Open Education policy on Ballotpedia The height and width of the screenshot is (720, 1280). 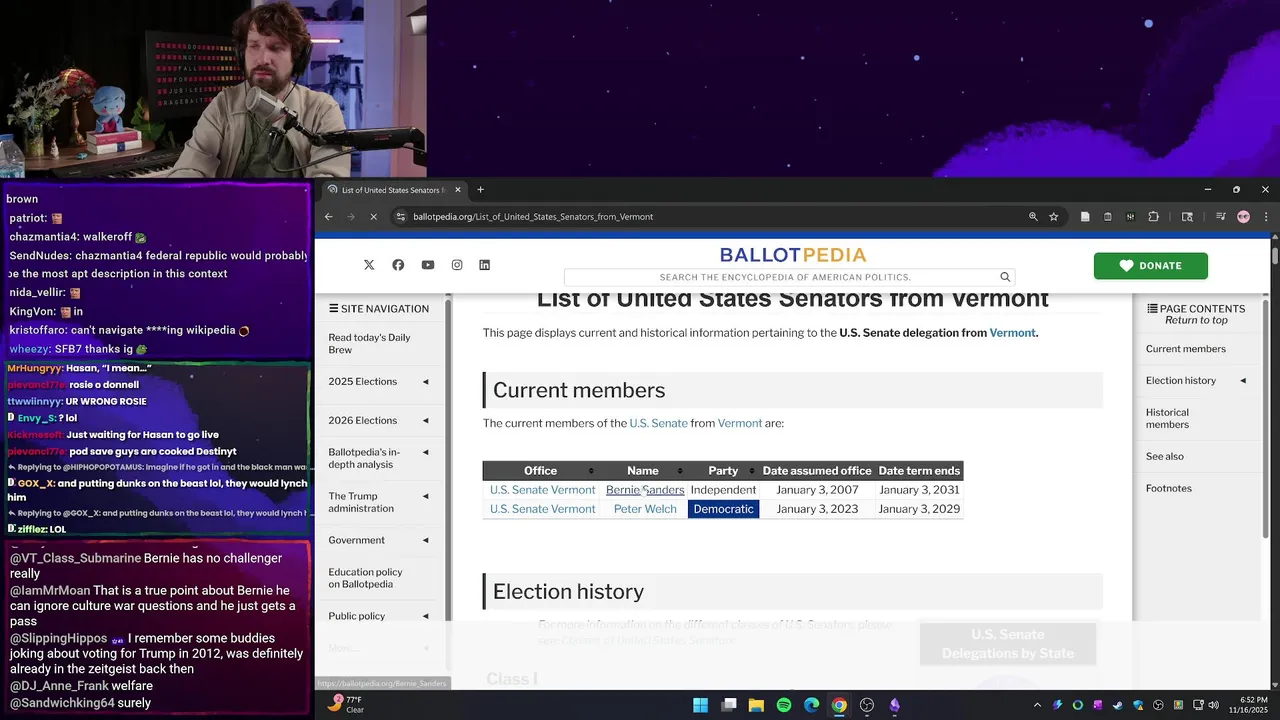pos(365,578)
